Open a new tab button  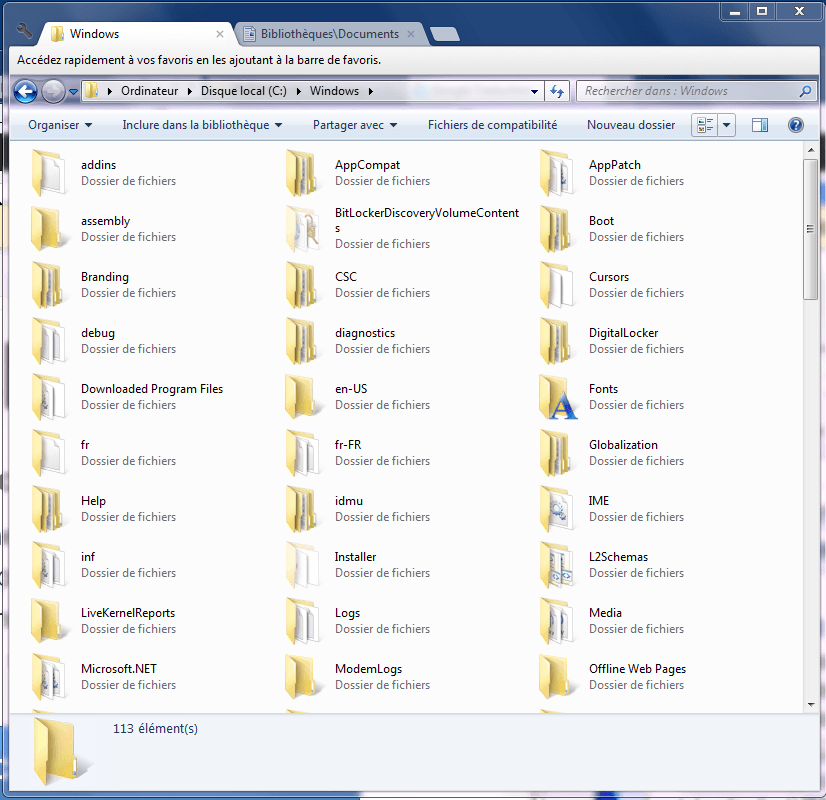(x=445, y=34)
